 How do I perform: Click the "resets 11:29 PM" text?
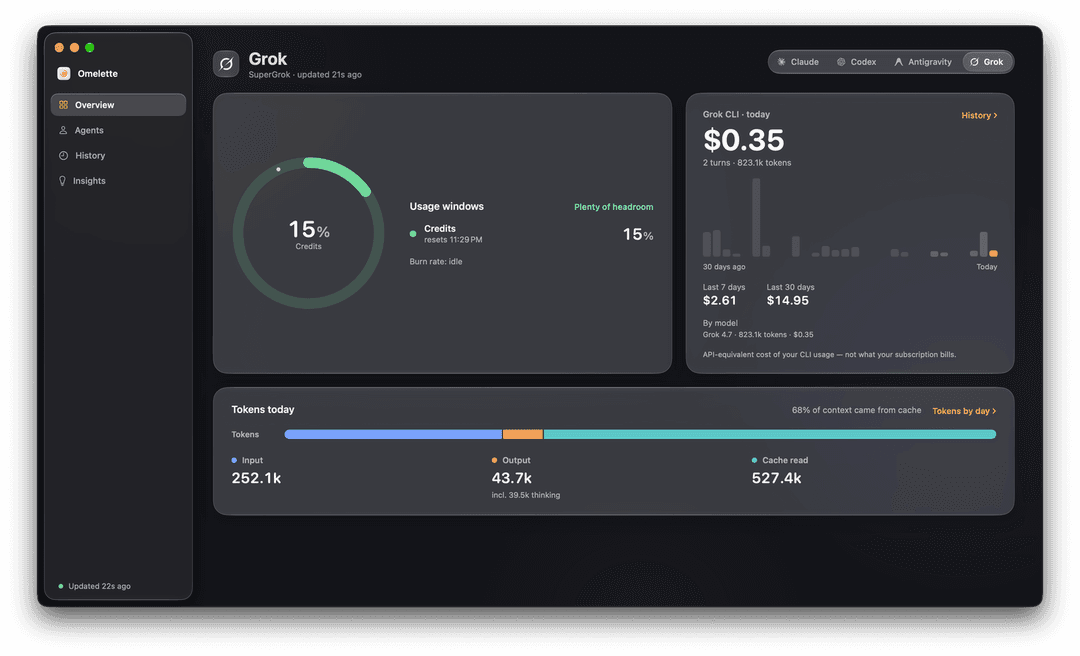[453, 240]
